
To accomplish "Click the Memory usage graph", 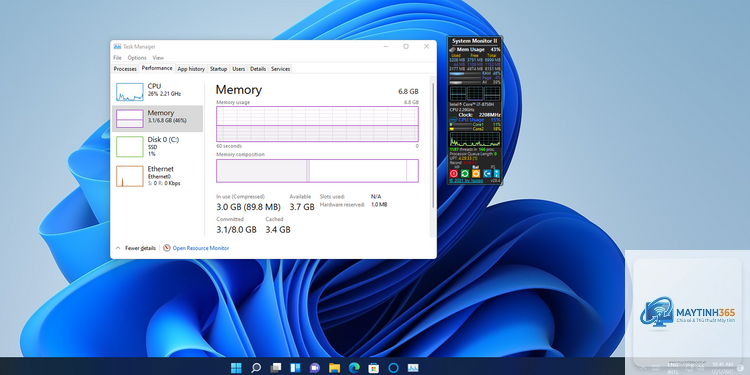I will point(317,124).
